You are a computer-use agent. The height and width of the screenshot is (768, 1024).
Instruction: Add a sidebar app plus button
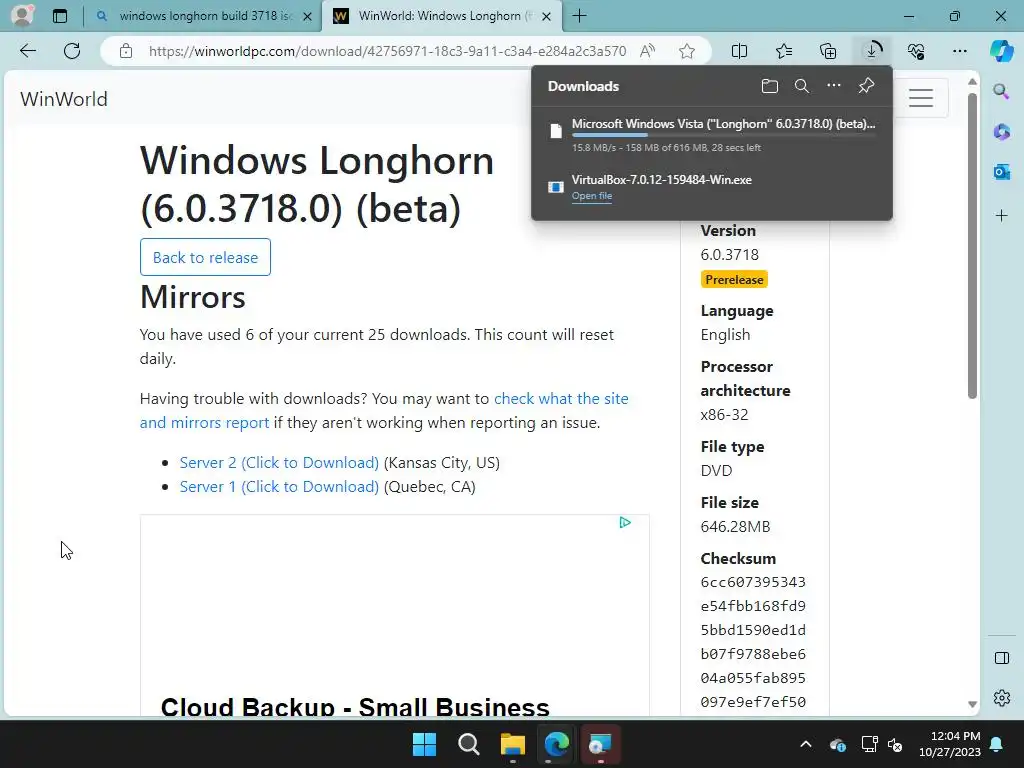click(1001, 216)
